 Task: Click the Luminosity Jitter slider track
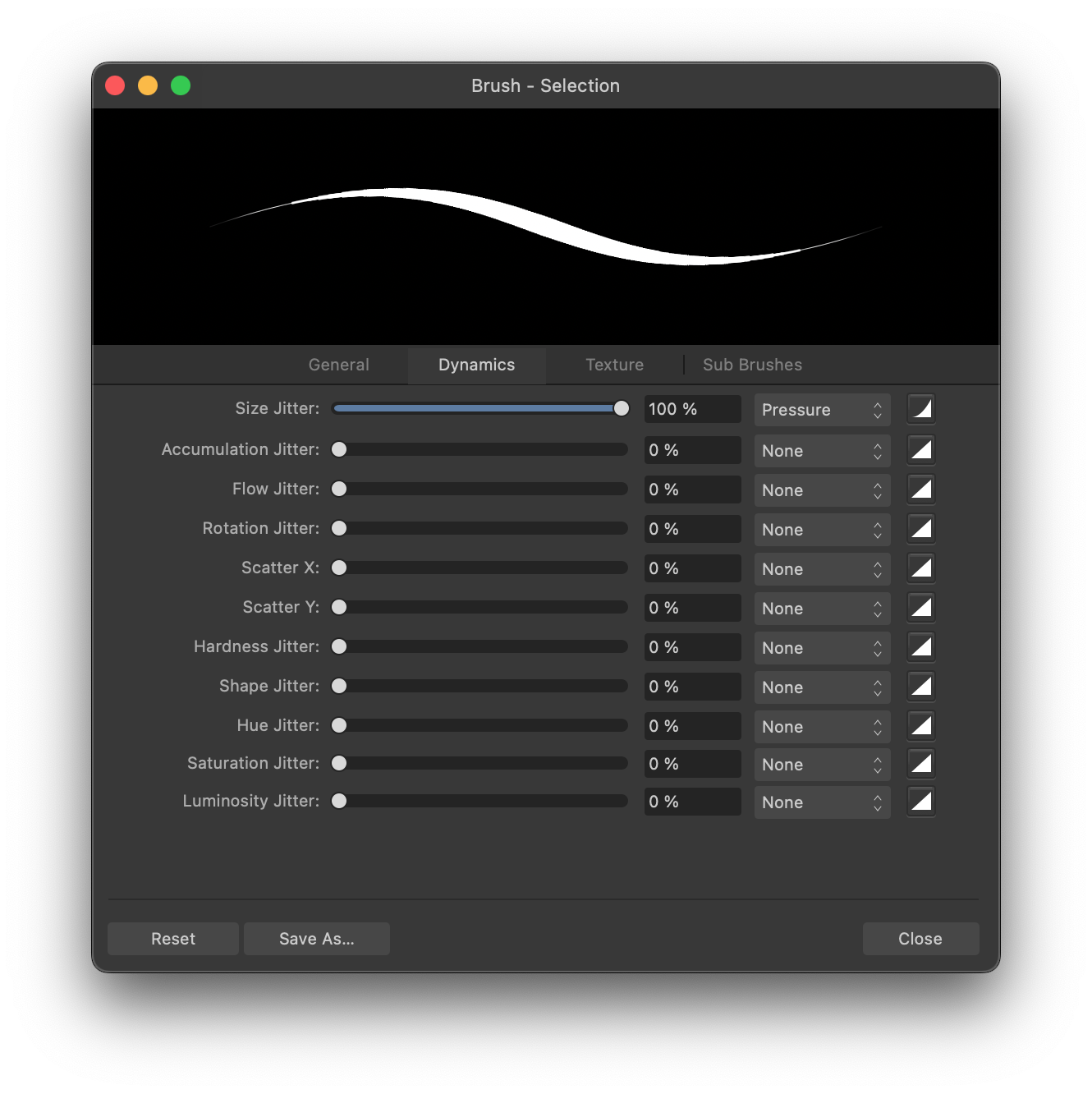[x=480, y=801]
